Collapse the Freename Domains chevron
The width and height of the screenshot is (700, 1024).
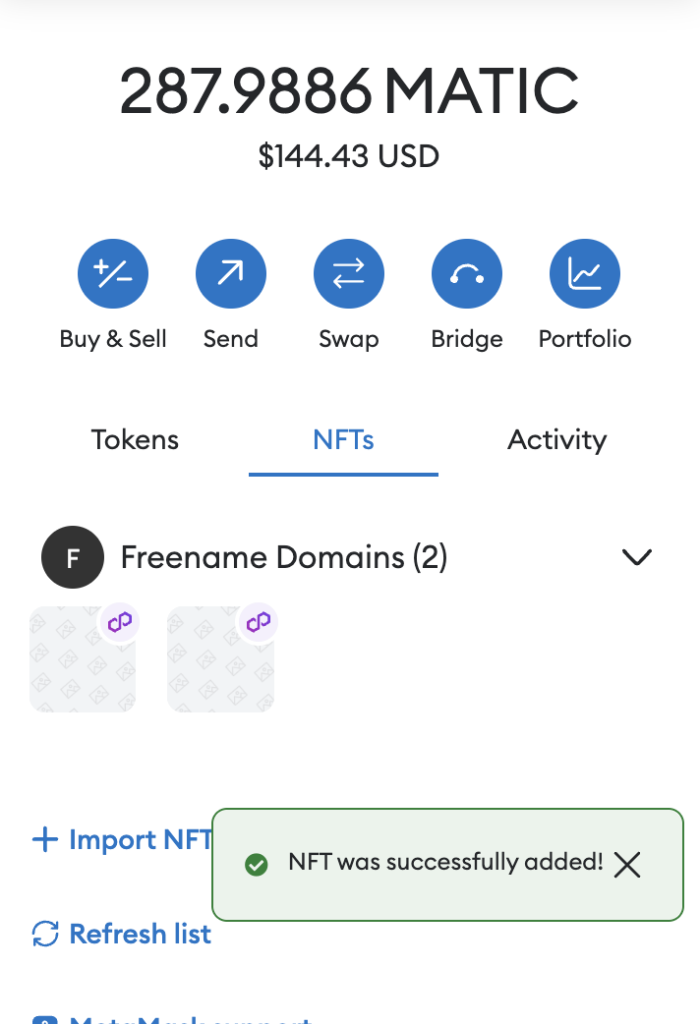click(637, 557)
